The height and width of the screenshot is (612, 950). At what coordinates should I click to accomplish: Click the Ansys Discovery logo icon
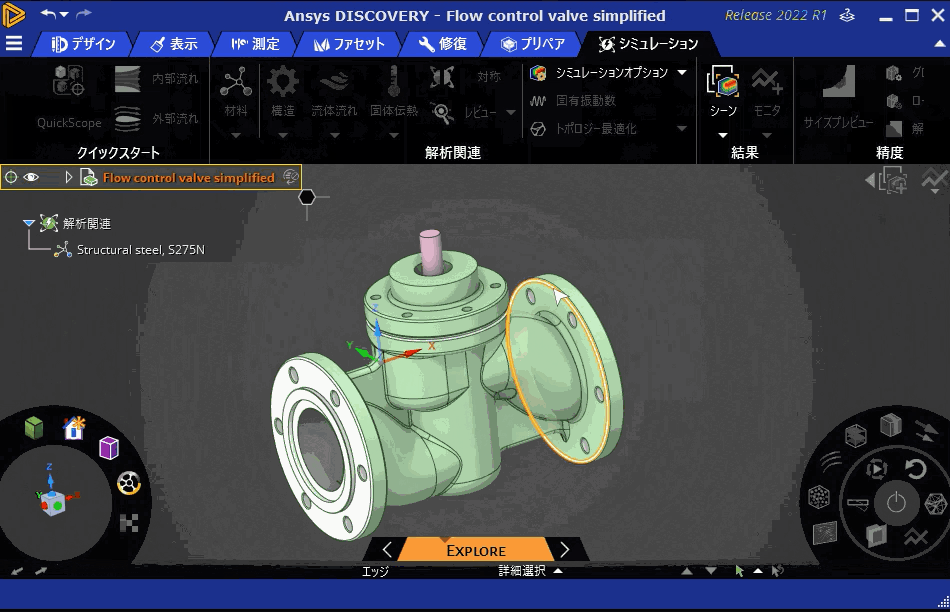coord(13,15)
